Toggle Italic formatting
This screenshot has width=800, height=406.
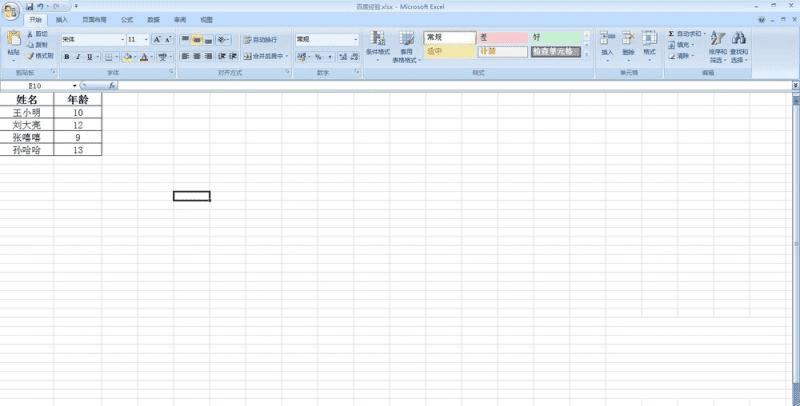78,57
